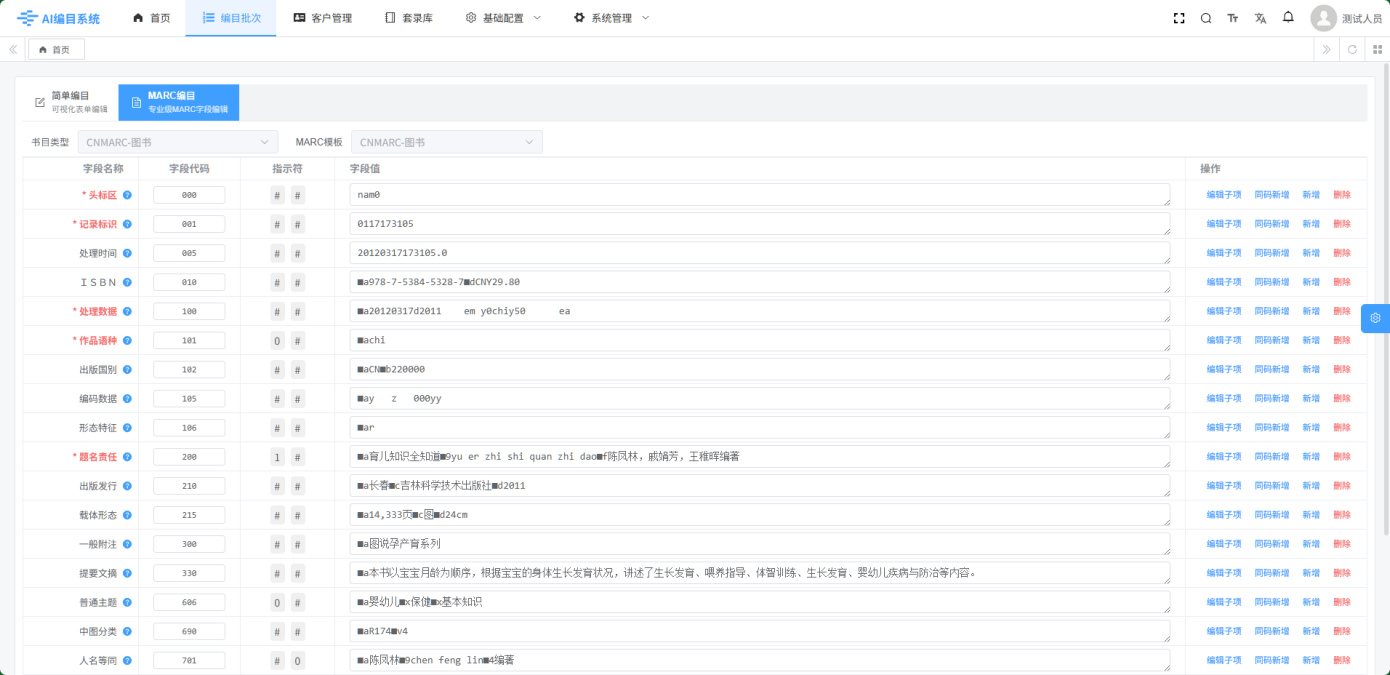The image size is (1390, 675).
Task: Click 编辑子项 for the 头标区 row
Action: pyautogui.click(x=1224, y=195)
